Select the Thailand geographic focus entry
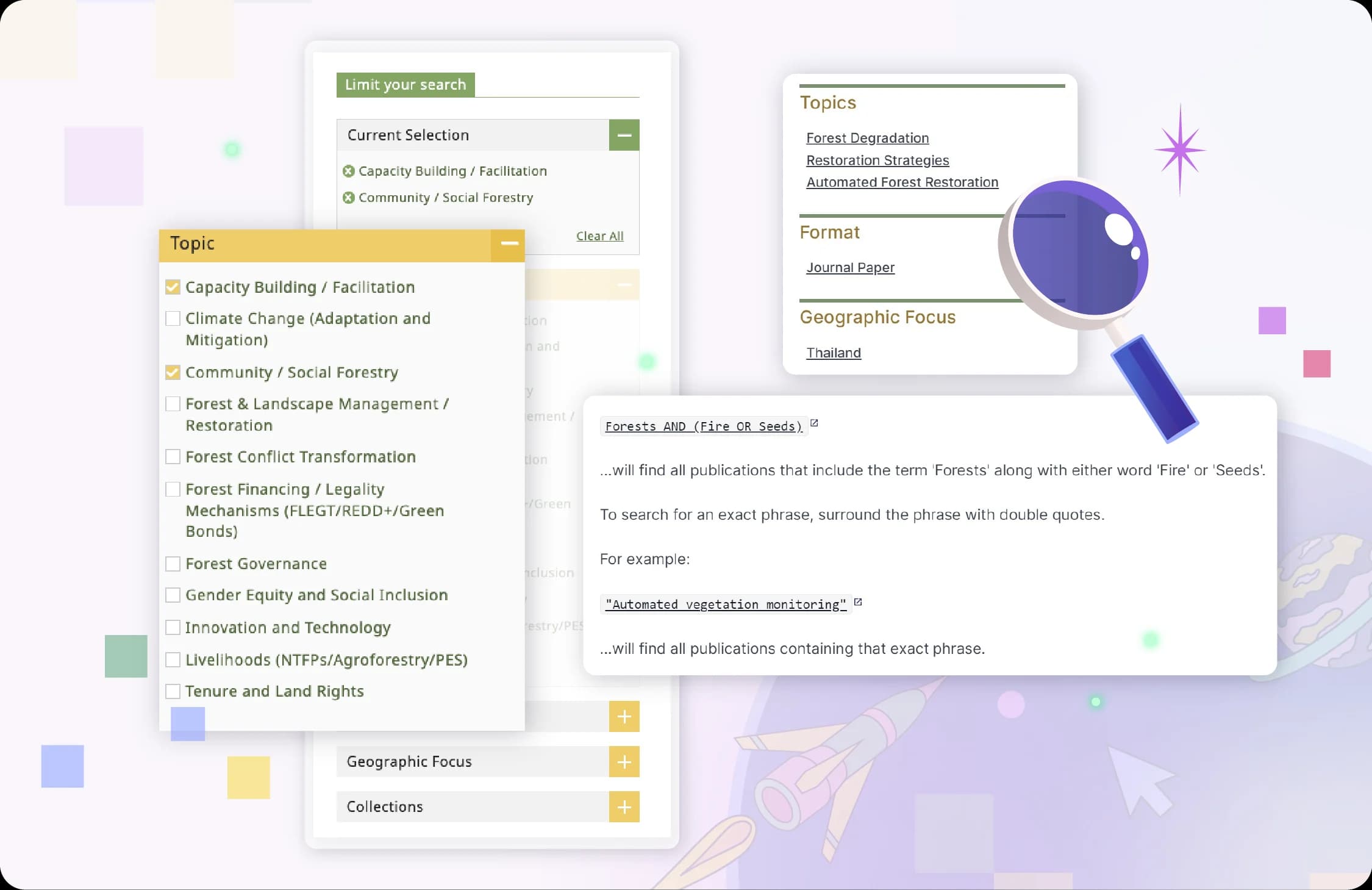 (833, 353)
